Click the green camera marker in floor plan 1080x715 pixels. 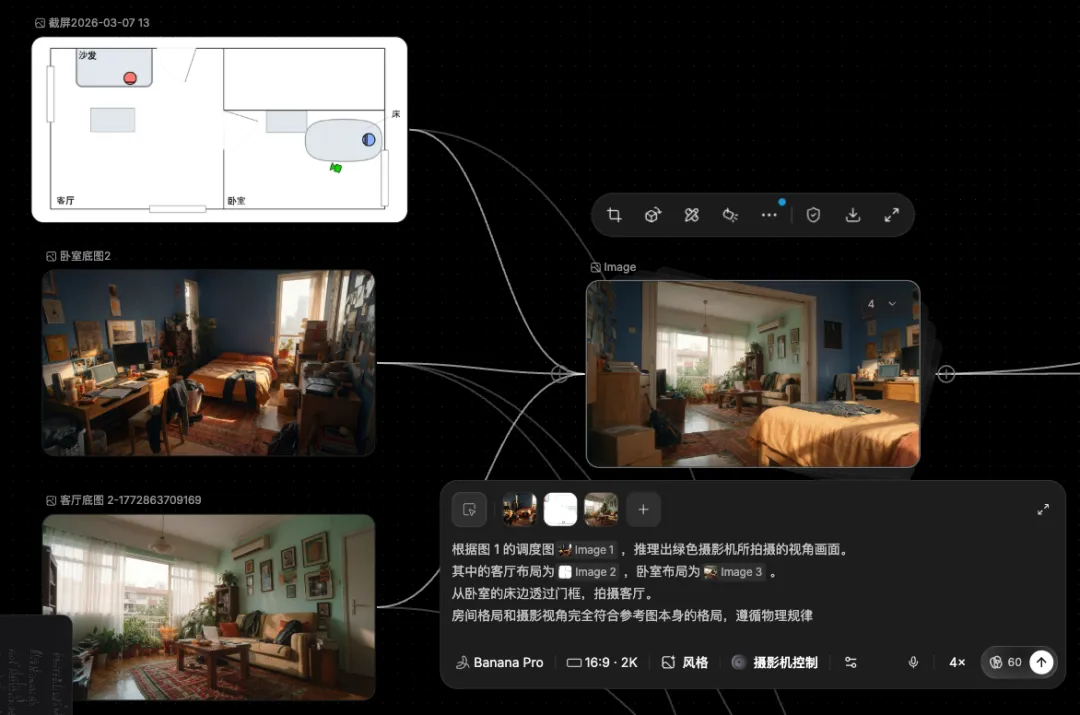coord(335,167)
